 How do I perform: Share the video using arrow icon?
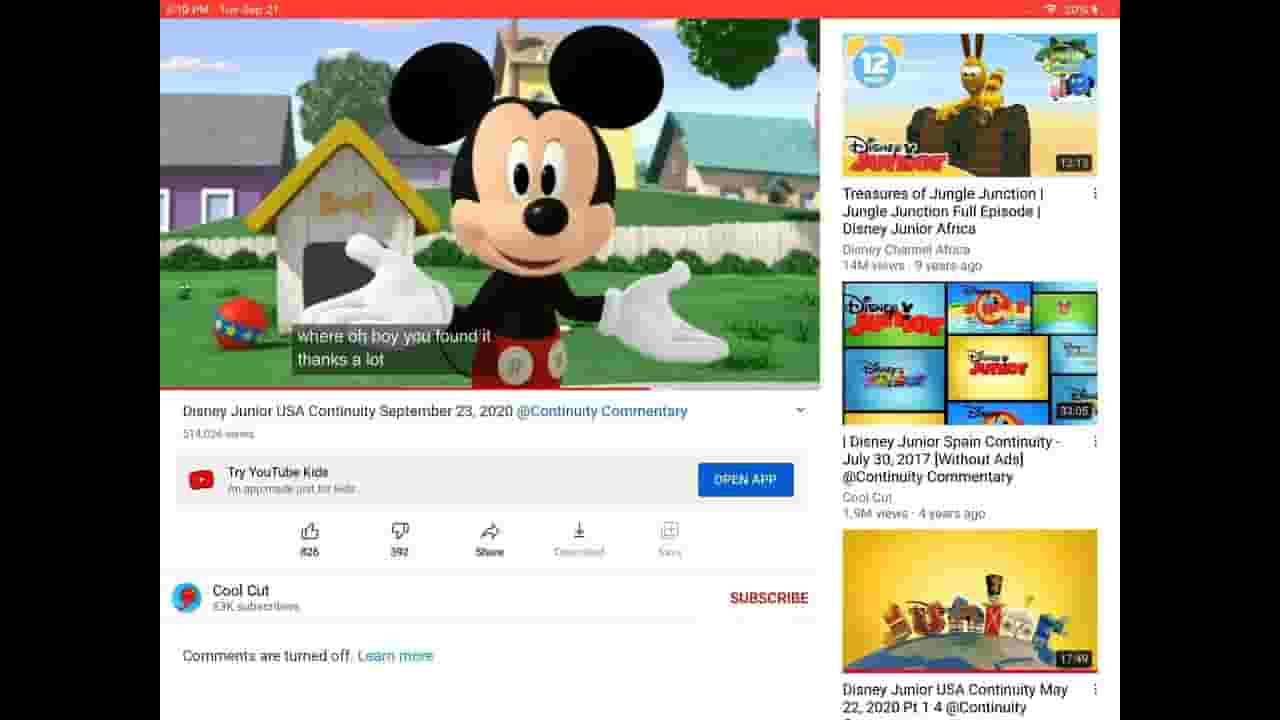(x=490, y=531)
